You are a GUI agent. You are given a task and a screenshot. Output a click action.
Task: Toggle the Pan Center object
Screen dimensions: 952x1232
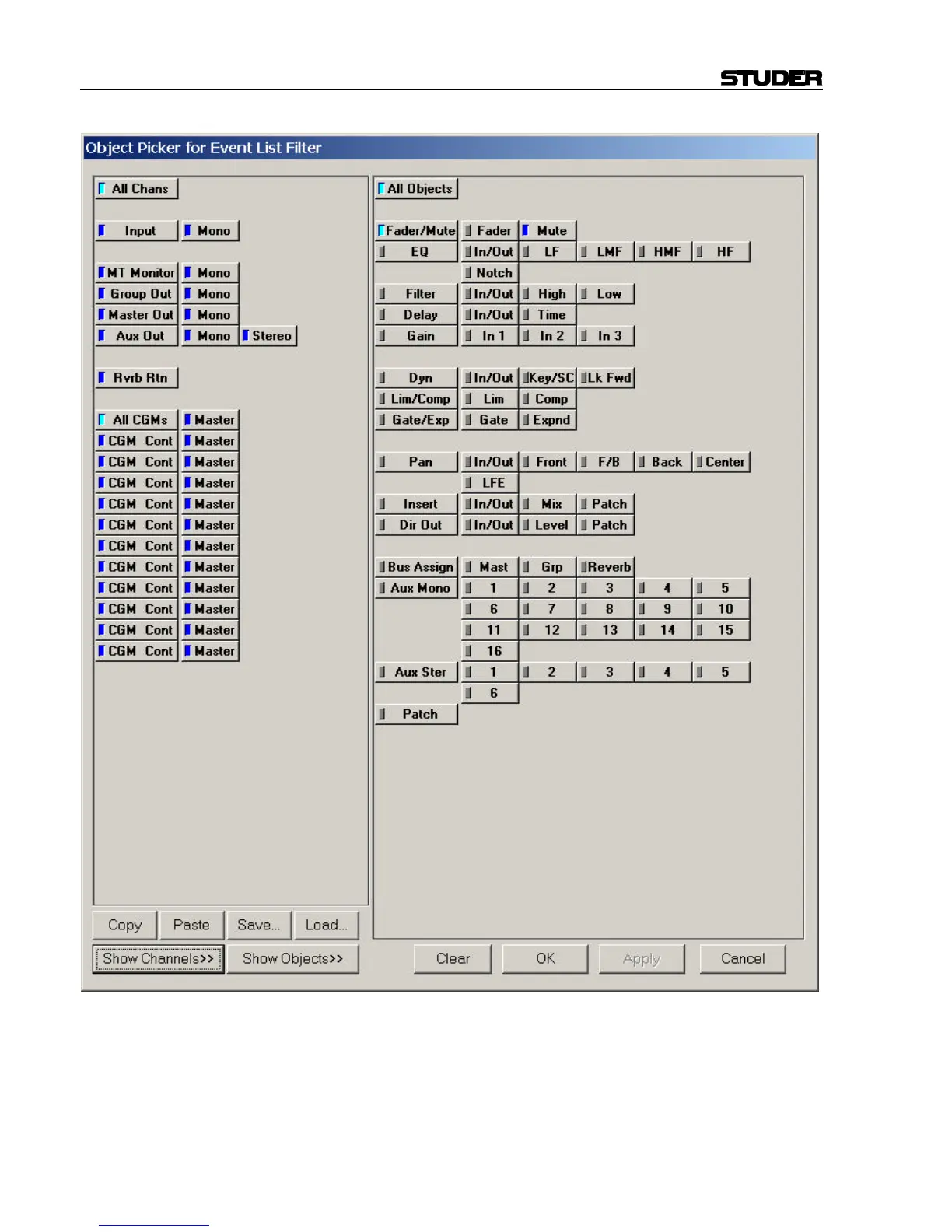point(722,462)
